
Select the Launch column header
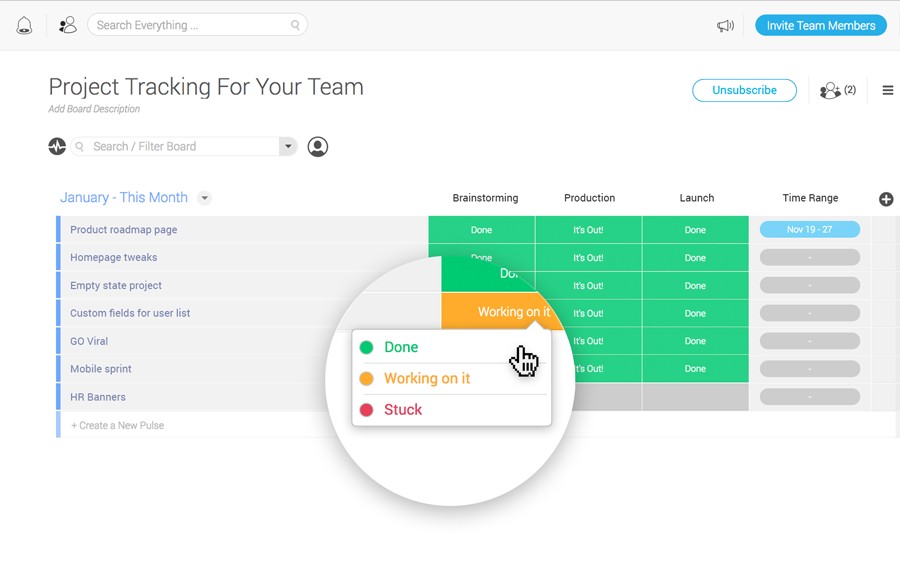coord(697,198)
